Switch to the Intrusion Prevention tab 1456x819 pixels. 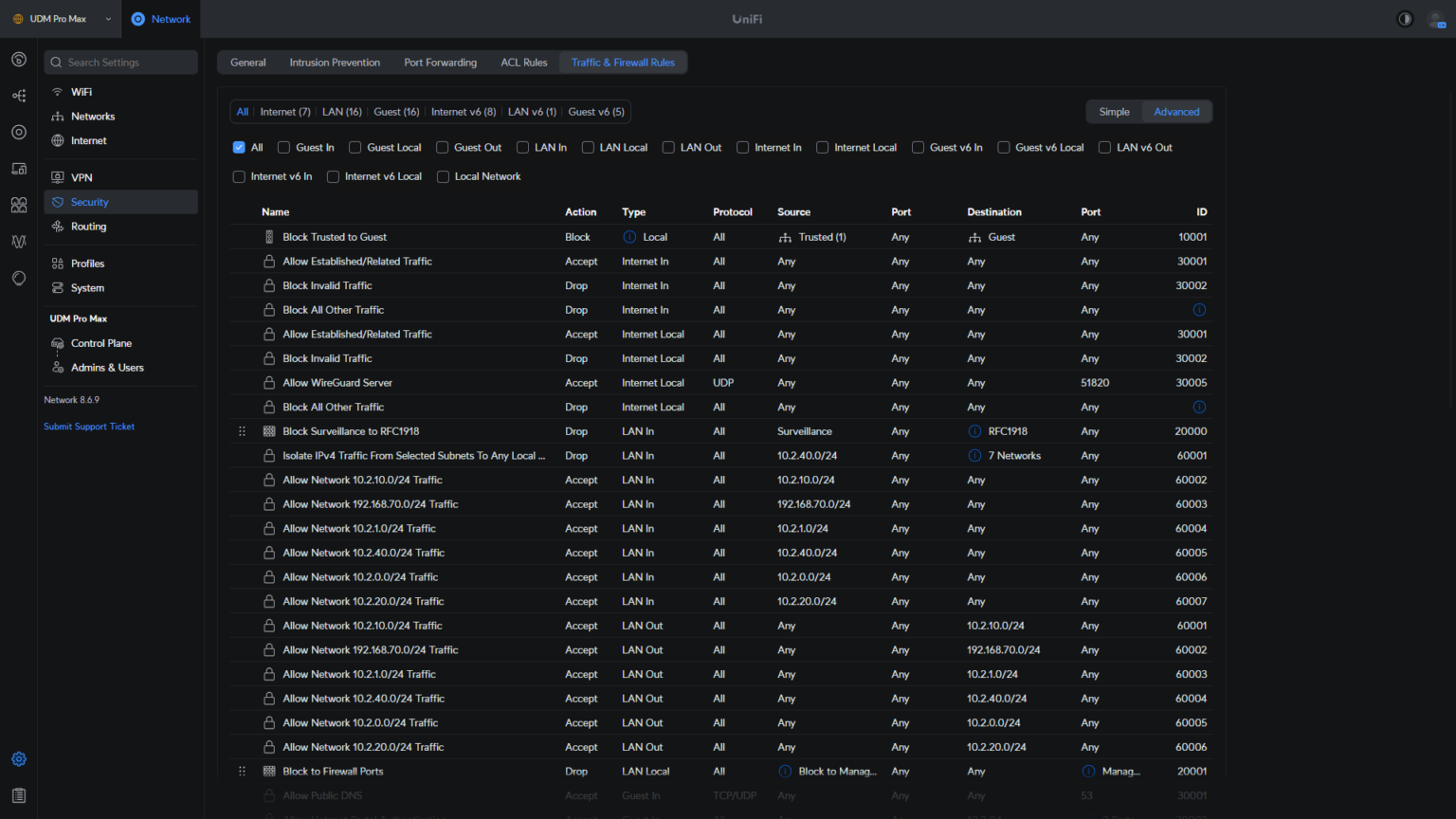(335, 63)
